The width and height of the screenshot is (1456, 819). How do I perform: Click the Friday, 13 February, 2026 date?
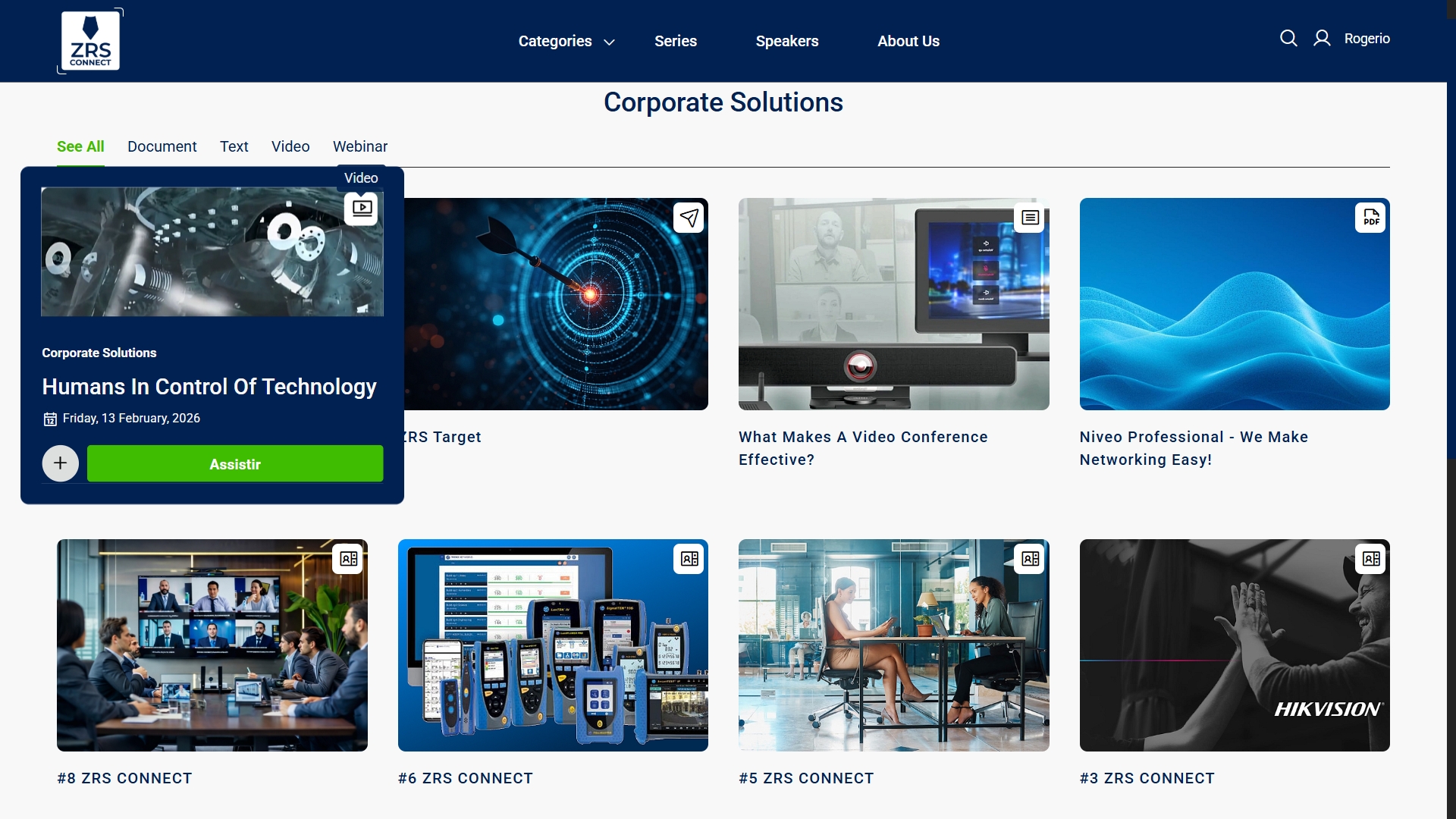pos(131,419)
